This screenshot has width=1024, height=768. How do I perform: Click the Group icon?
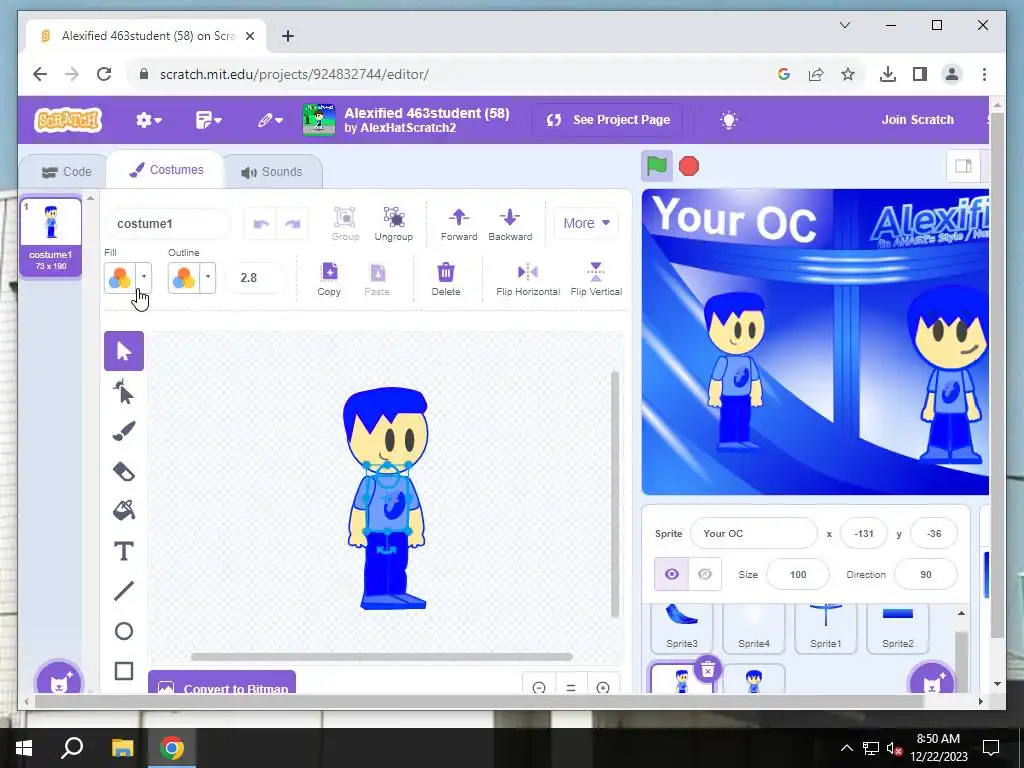click(x=345, y=223)
